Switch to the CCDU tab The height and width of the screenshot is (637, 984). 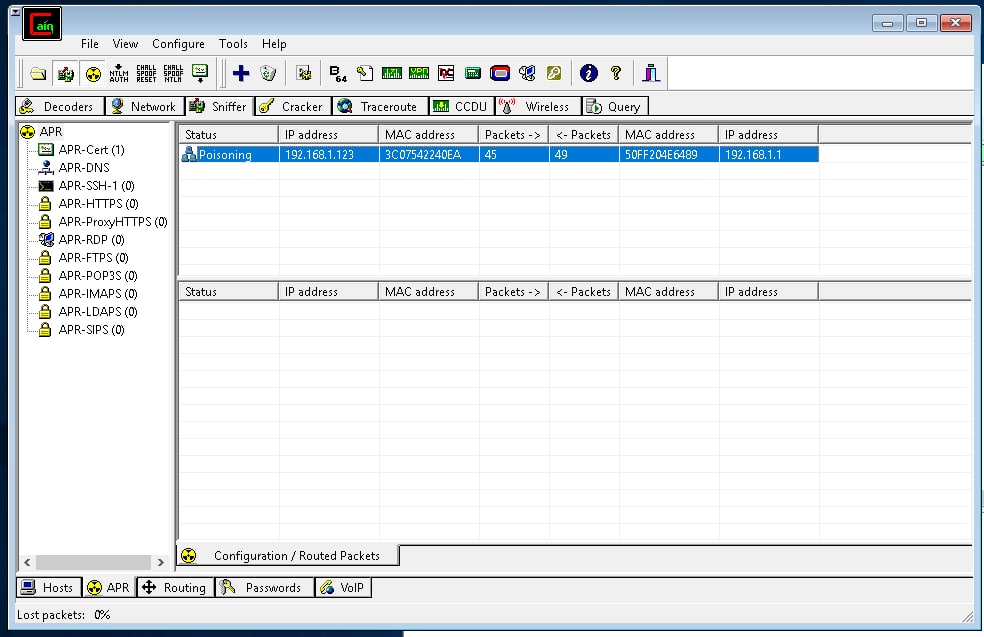tap(462, 107)
